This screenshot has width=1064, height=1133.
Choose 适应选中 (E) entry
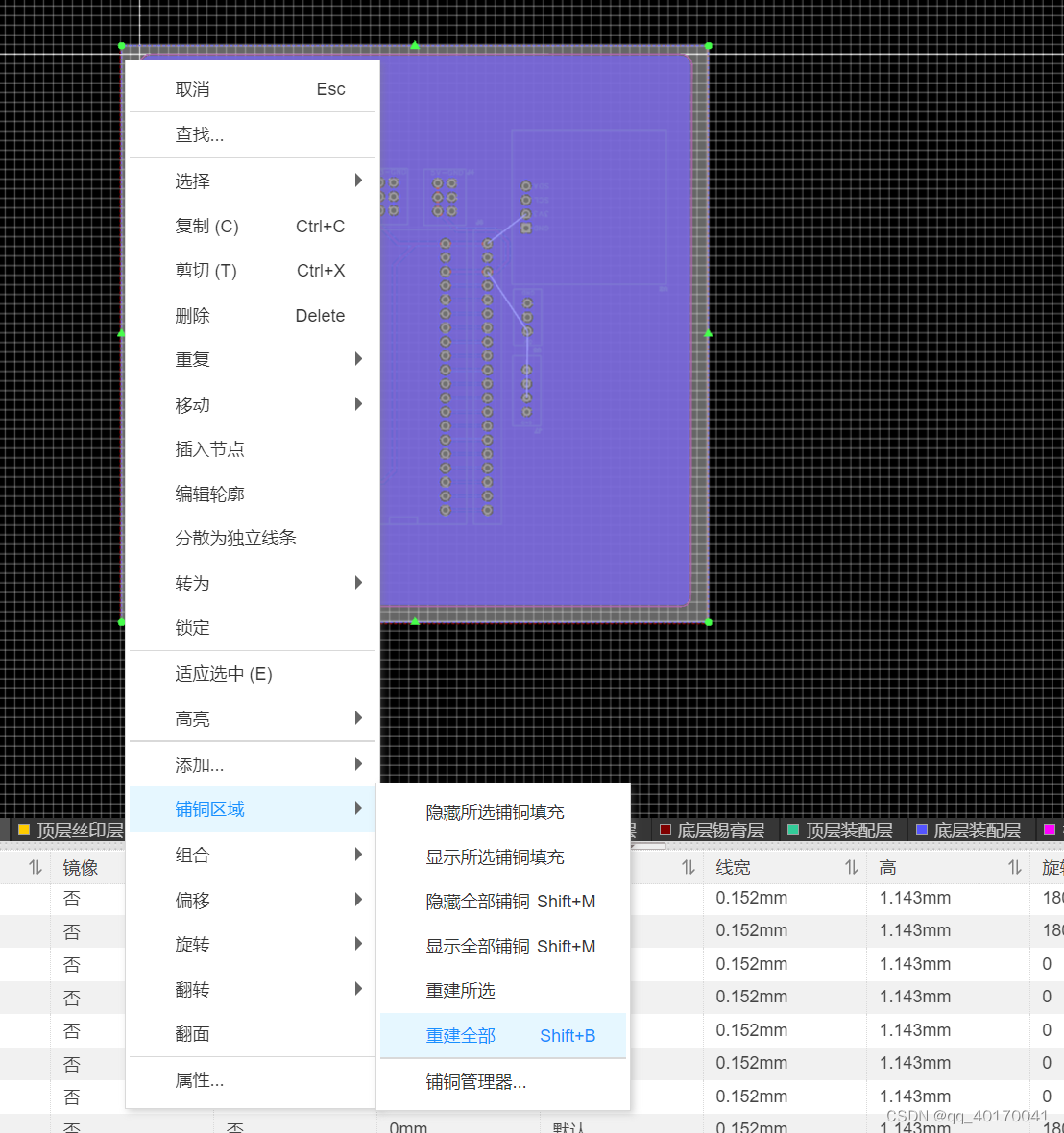pos(253,674)
